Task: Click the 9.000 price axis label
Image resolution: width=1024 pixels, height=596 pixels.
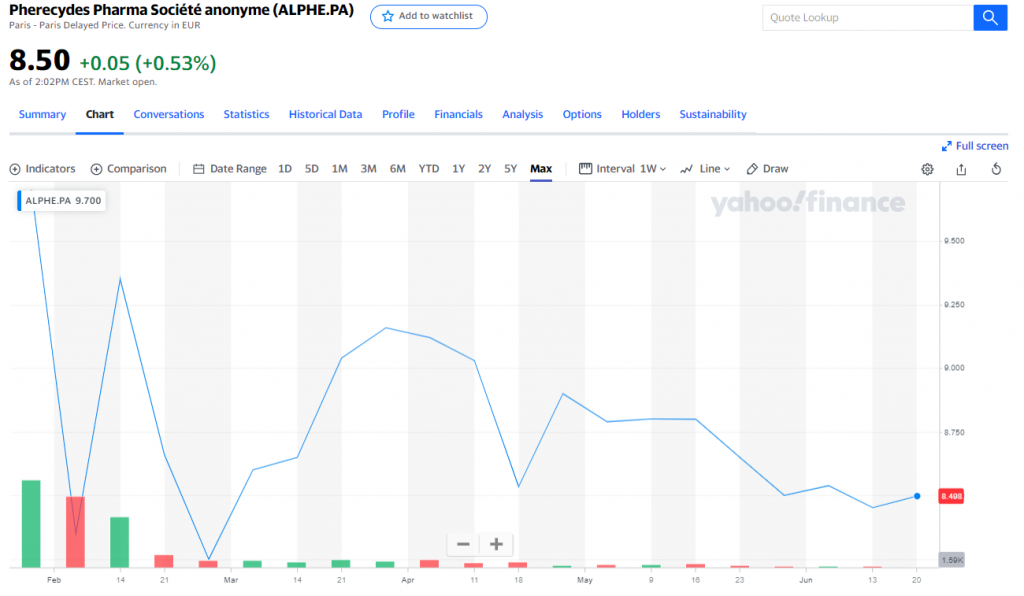Action: (x=954, y=368)
